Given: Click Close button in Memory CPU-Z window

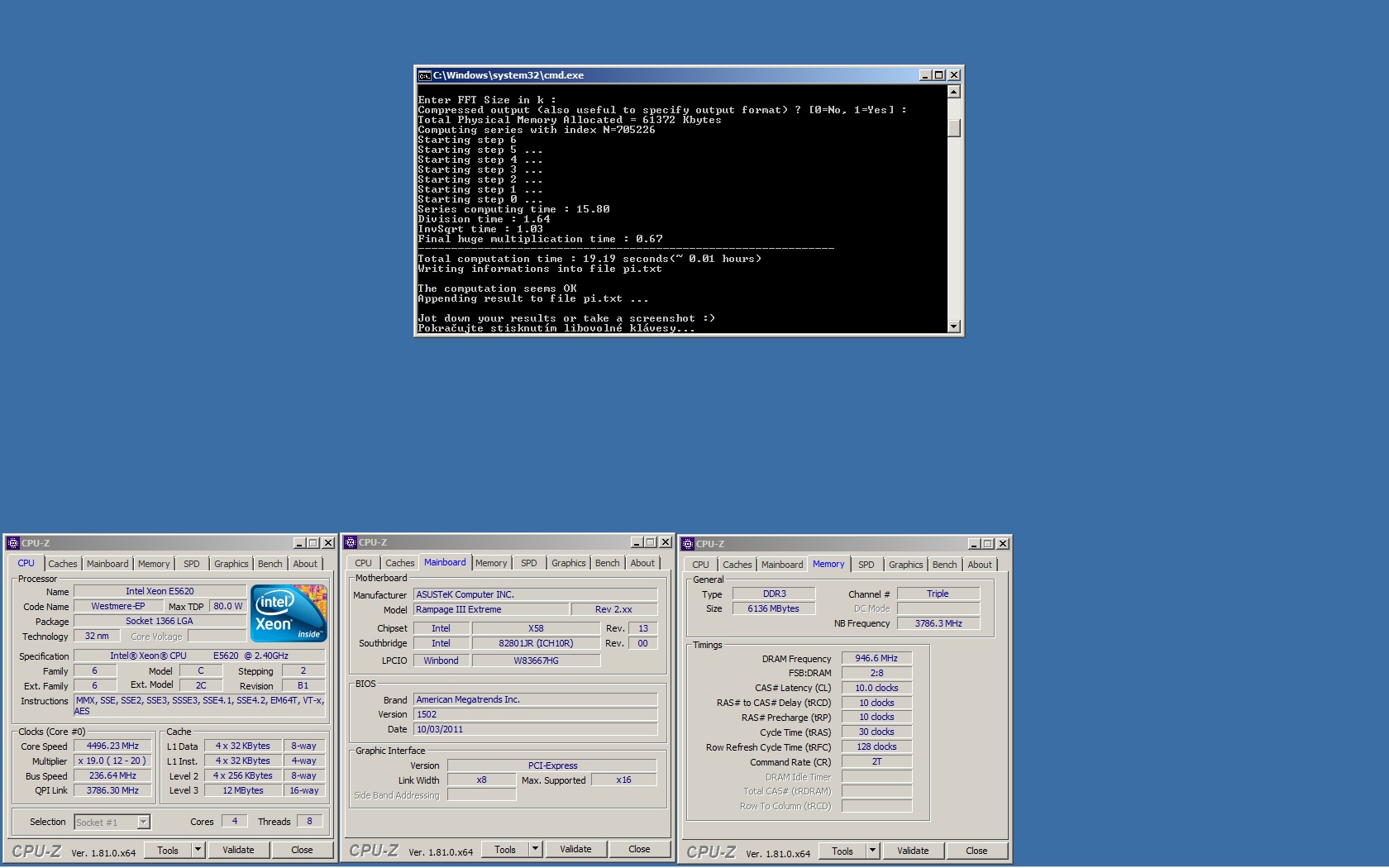Looking at the screenshot, I should pos(976,851).
